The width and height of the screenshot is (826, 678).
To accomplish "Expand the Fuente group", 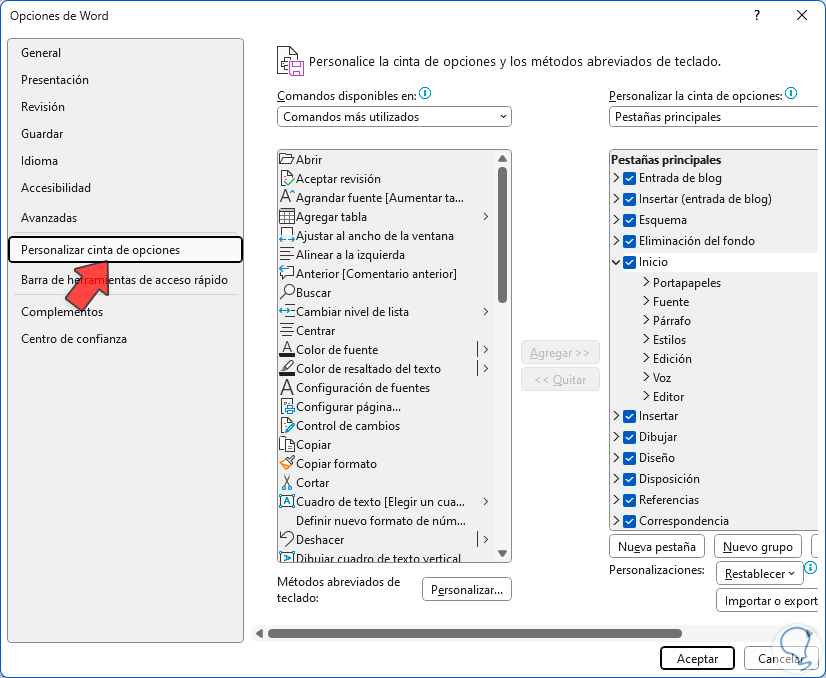I will (646, 301).
